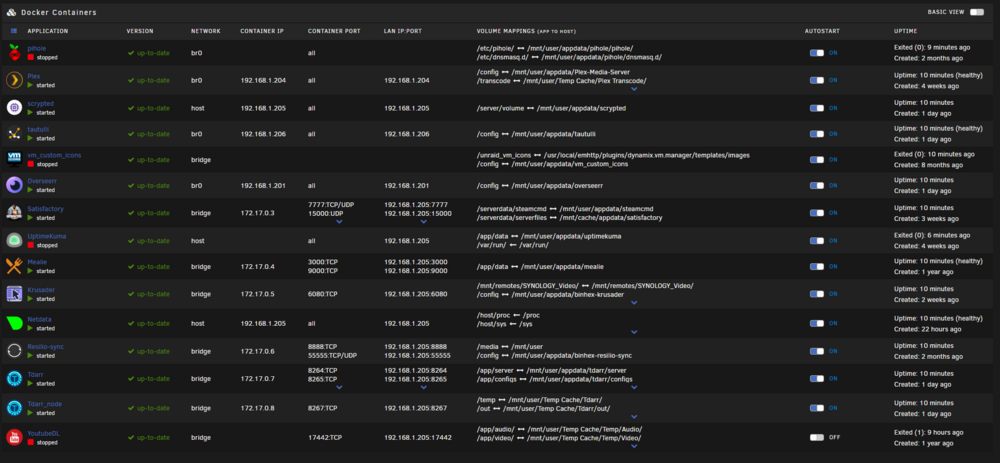1000x463 pixels.
Task: Click the Resilio-sync circular arrows icon
Action: pos(14,351)
